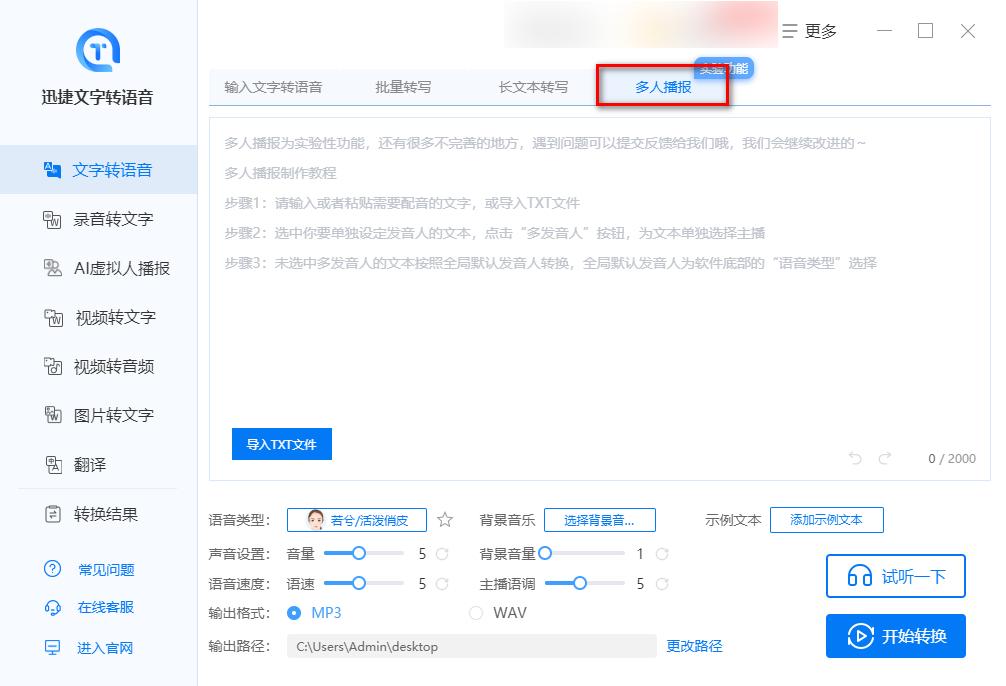This screenshot has width=1006, height=686.
Task: Select WAV output format
Action: 476,612
